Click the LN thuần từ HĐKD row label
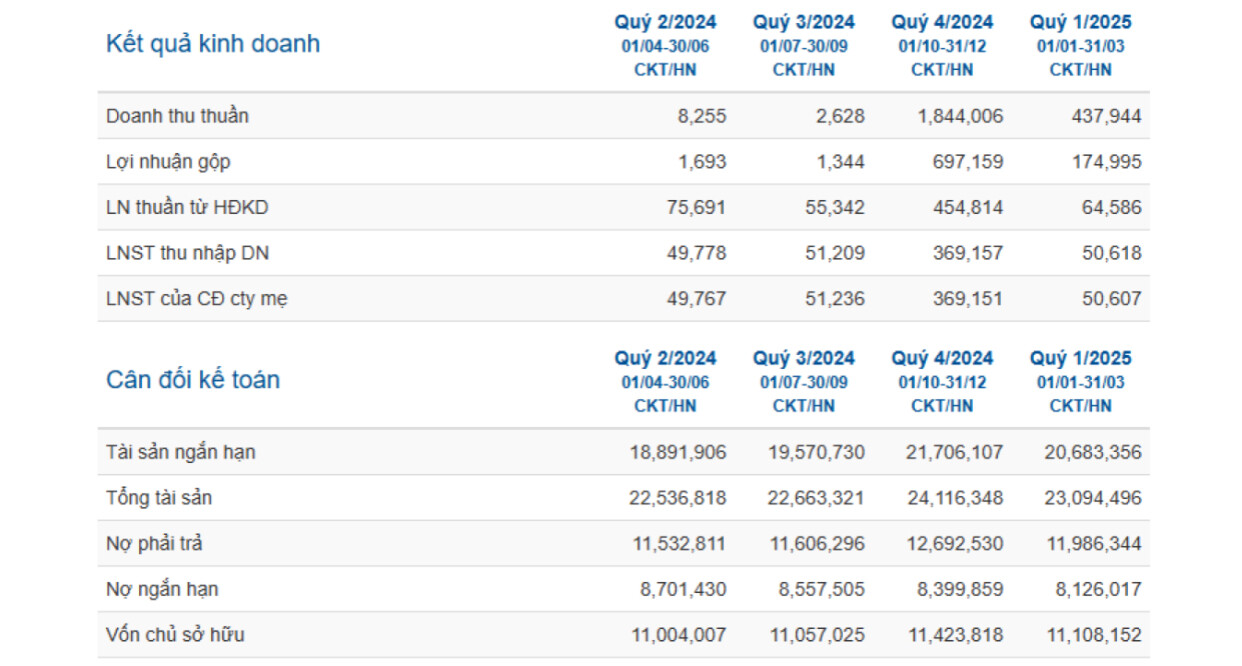 pyautogui.click(x=187, y=208)
